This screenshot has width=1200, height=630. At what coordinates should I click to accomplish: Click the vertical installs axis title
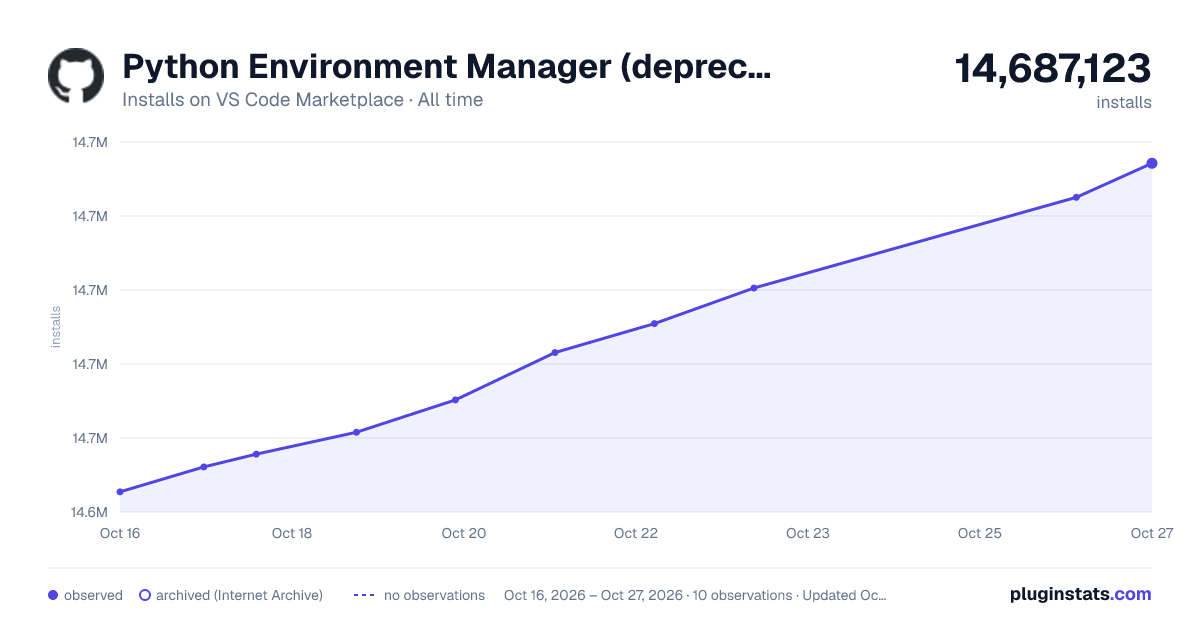pyautogui.click(x=56, y=327)
